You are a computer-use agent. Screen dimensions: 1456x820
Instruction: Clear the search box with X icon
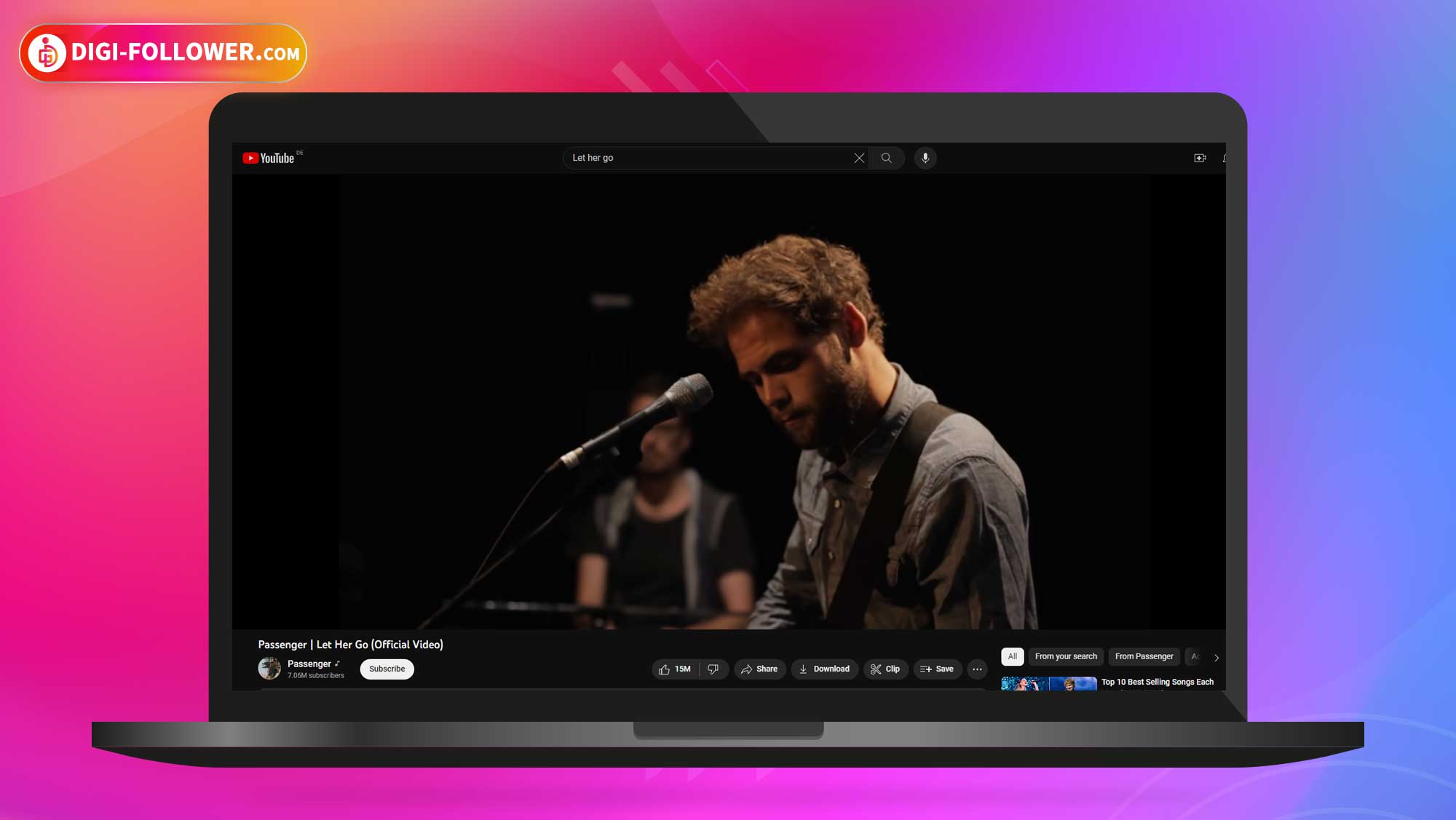[x=859, y=158]
